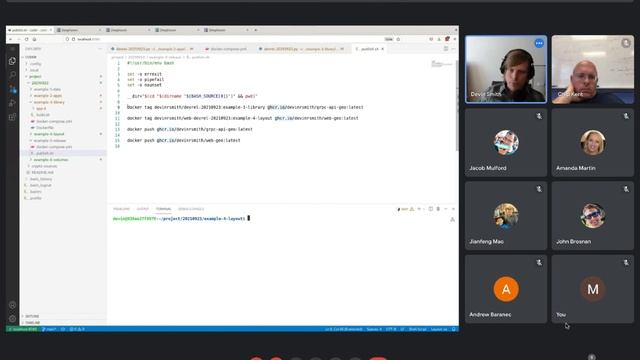Click the browser reload button
640x360 pixels.
27,39
